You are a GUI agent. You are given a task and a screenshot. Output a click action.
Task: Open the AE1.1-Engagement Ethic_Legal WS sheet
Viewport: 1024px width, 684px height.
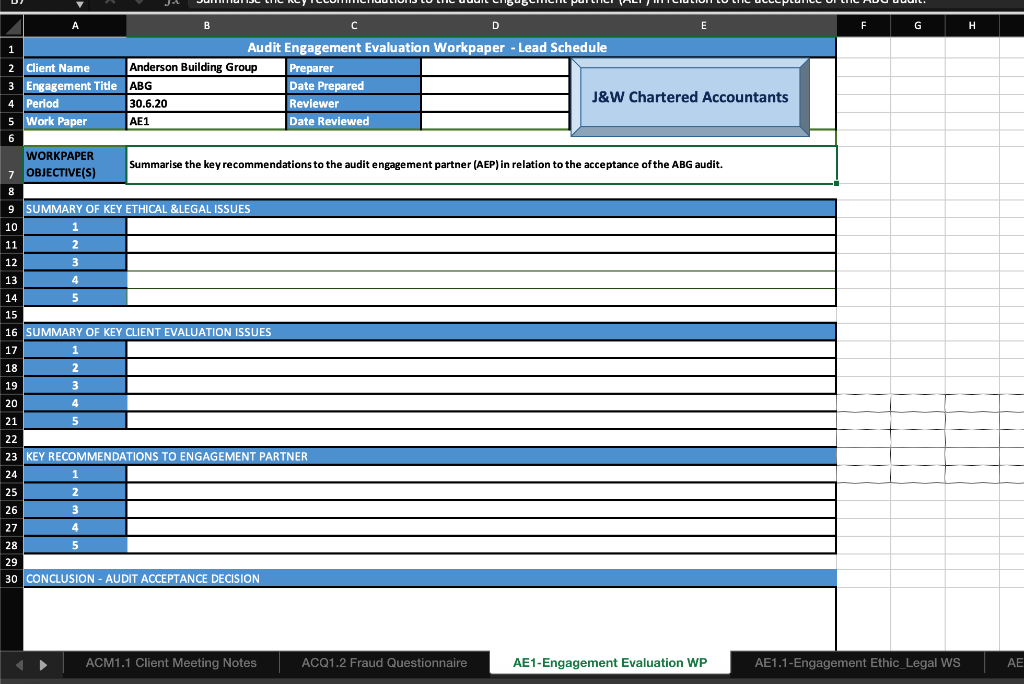(857, 662)
